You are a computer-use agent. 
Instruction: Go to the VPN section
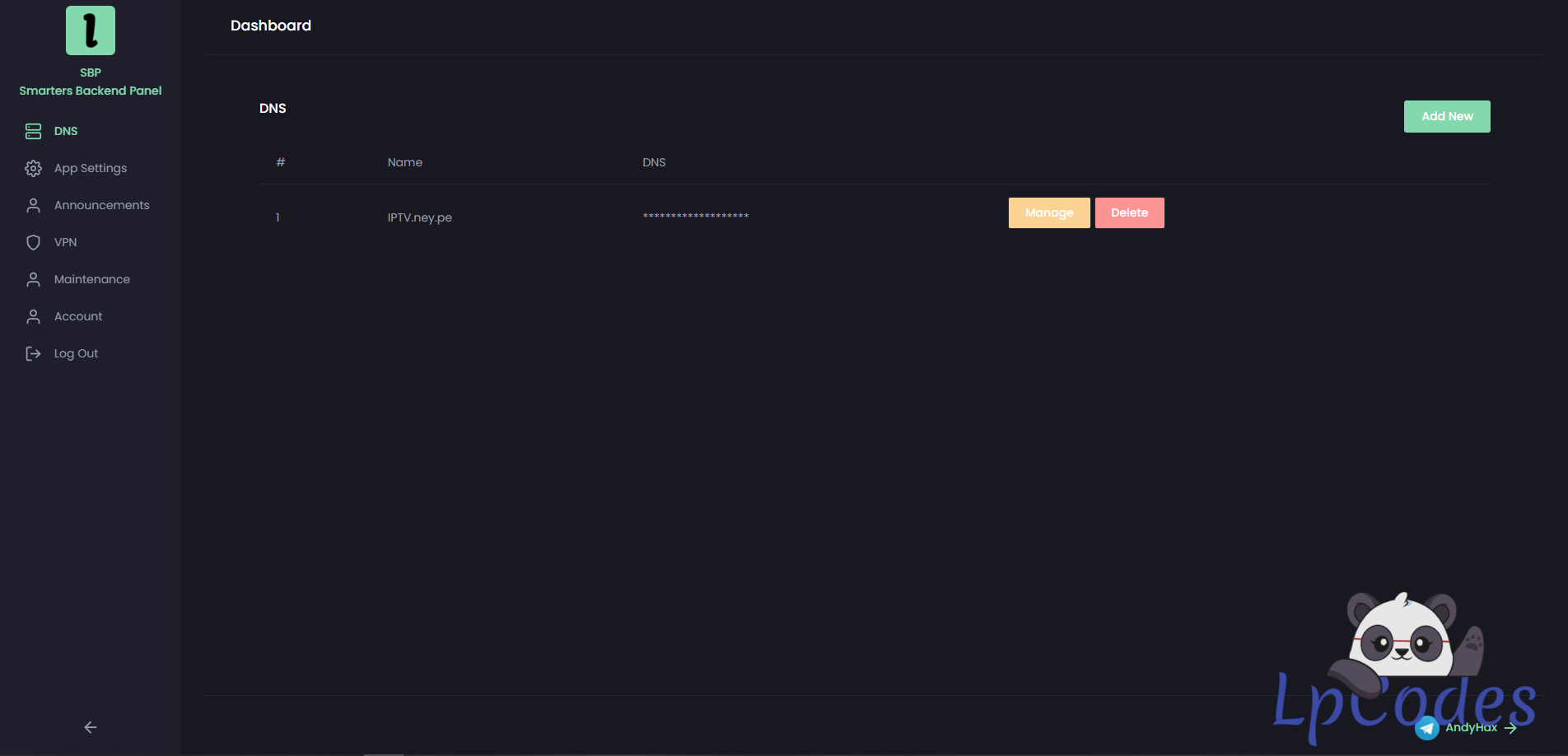(x=65, y=242)
